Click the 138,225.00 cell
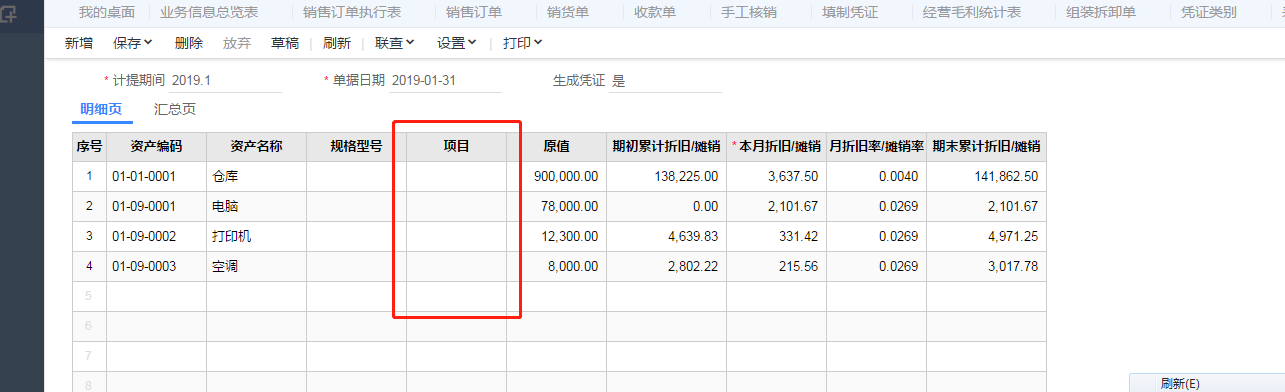This screenshot has height=392, width=1285. pyautogui.click(x=667, y=176)
